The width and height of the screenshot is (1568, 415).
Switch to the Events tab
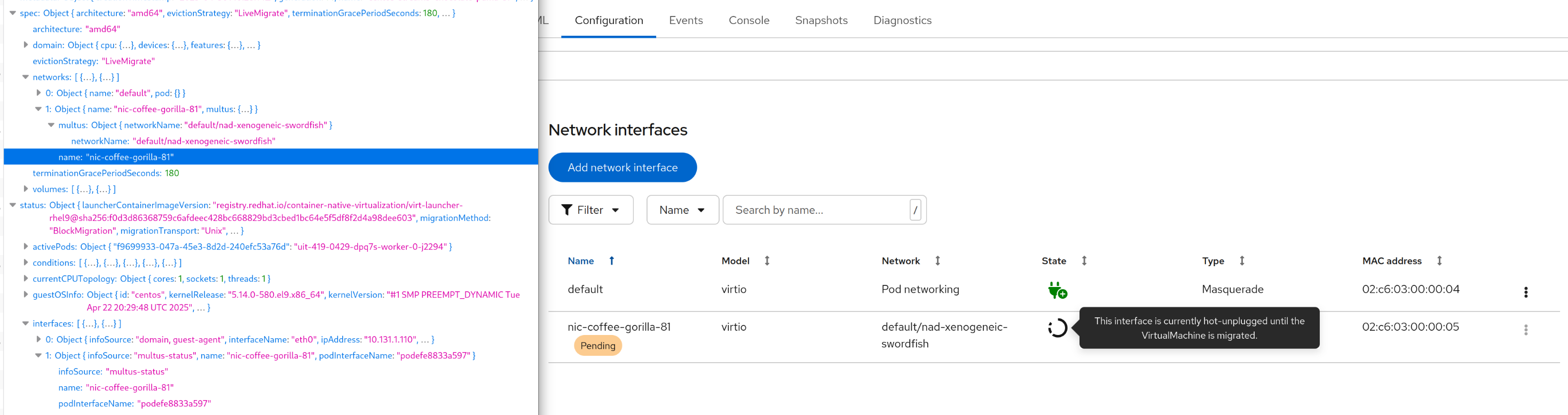pos(685,20)
